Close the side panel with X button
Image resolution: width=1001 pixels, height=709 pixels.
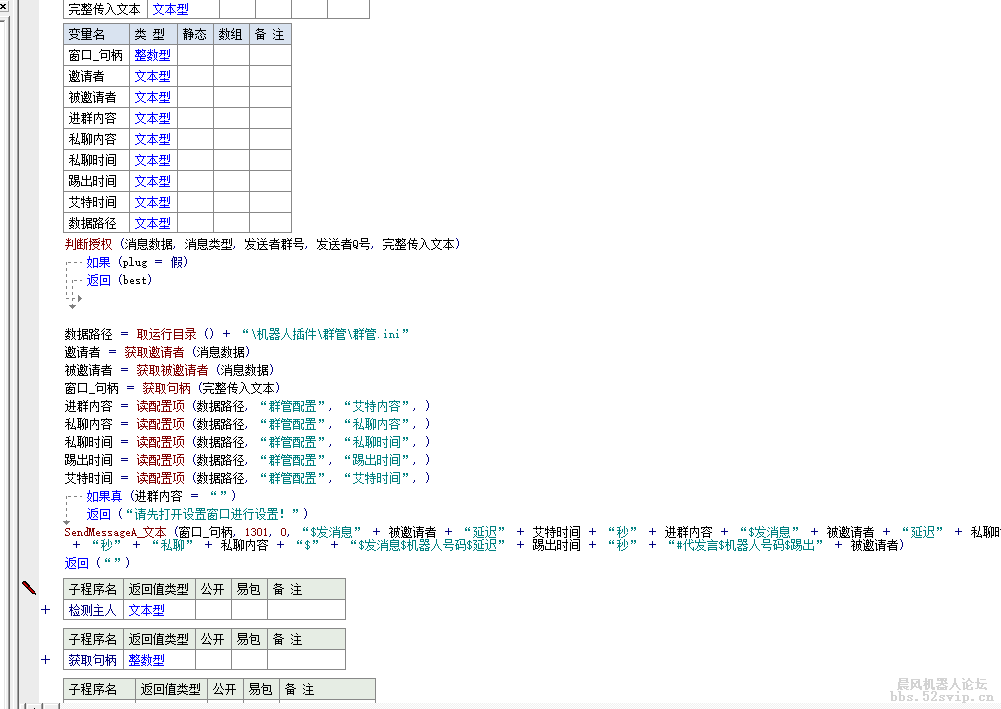(x=5, y=7)
